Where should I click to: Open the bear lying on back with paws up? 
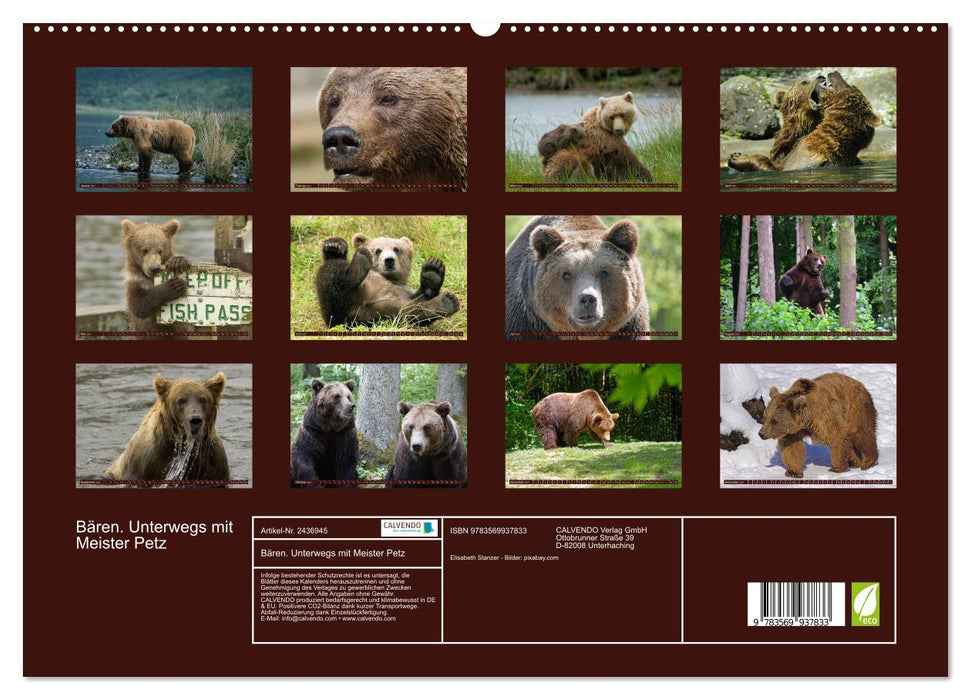[378, 278]
